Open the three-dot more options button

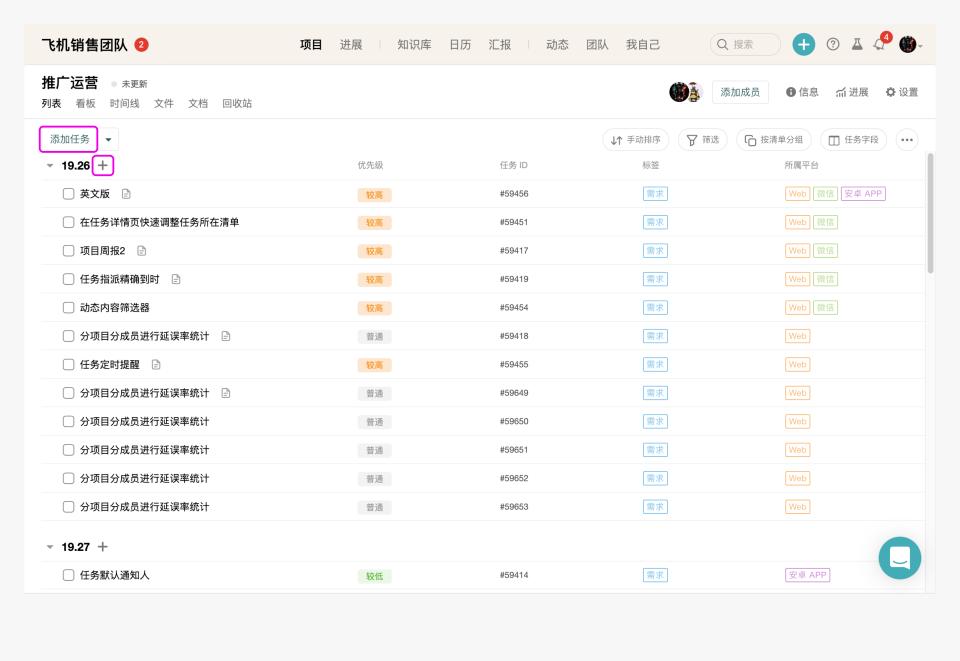pos(907,140)
